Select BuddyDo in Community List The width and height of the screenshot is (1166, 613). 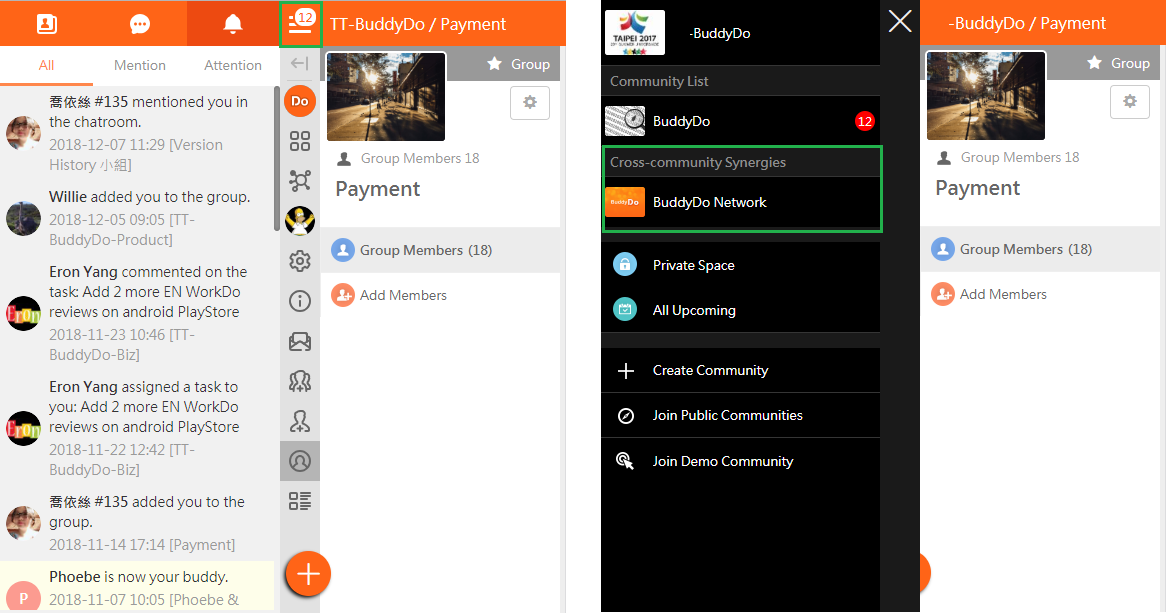741,121
